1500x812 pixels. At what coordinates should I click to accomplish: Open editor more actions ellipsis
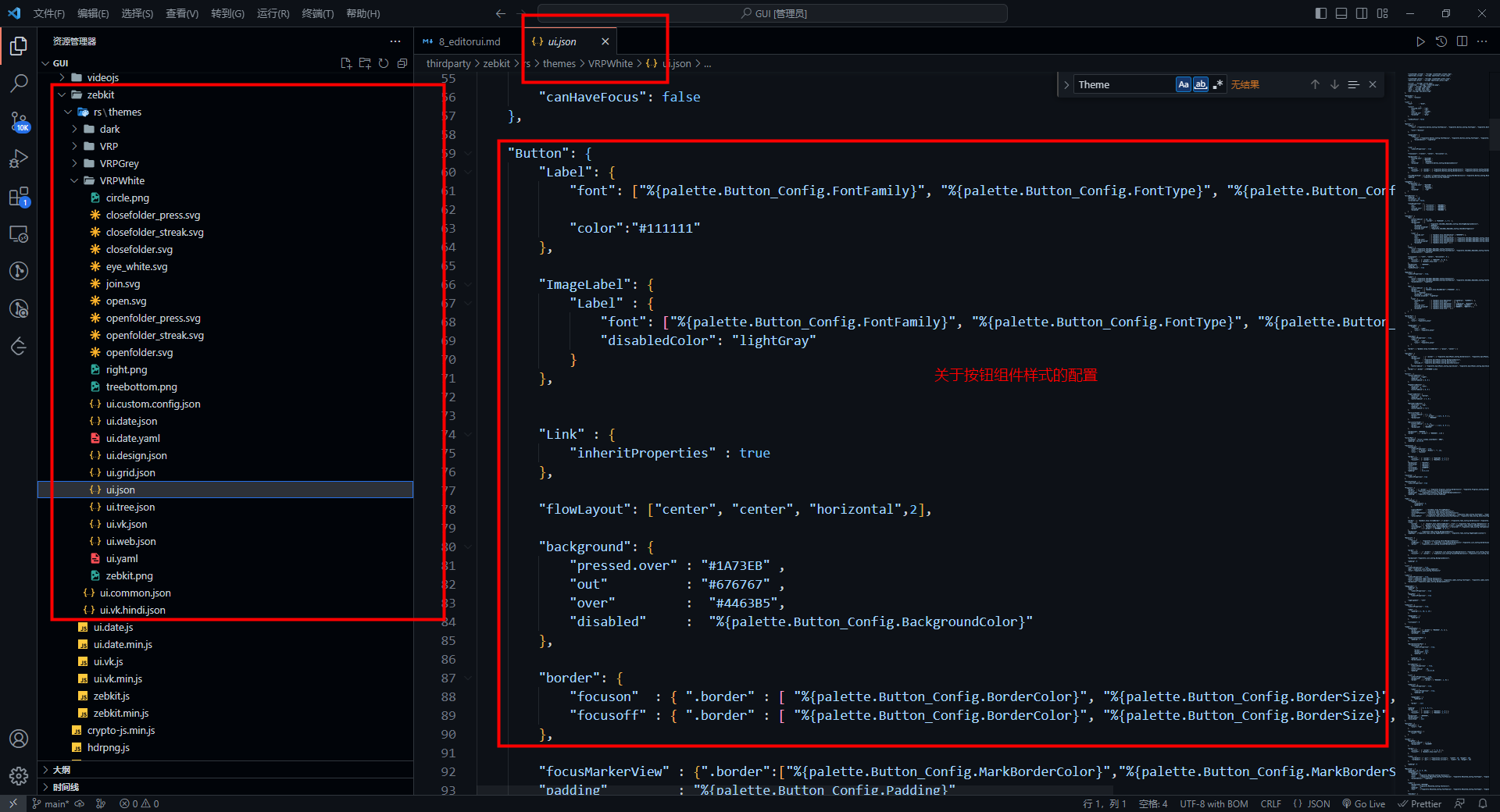(x=1482, y=41)
